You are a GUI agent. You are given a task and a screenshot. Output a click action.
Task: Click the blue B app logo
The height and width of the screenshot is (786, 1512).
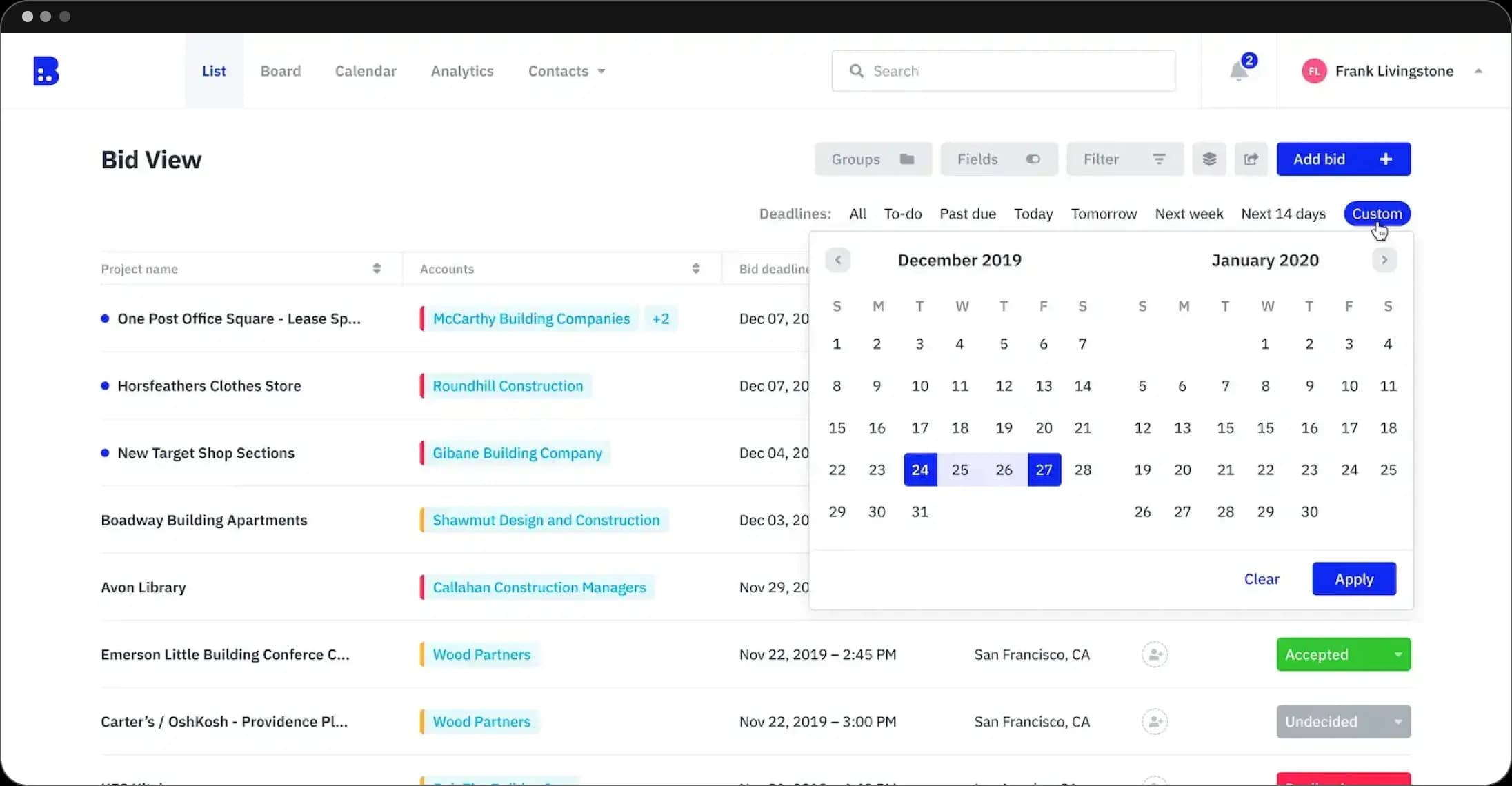[46, 71]
